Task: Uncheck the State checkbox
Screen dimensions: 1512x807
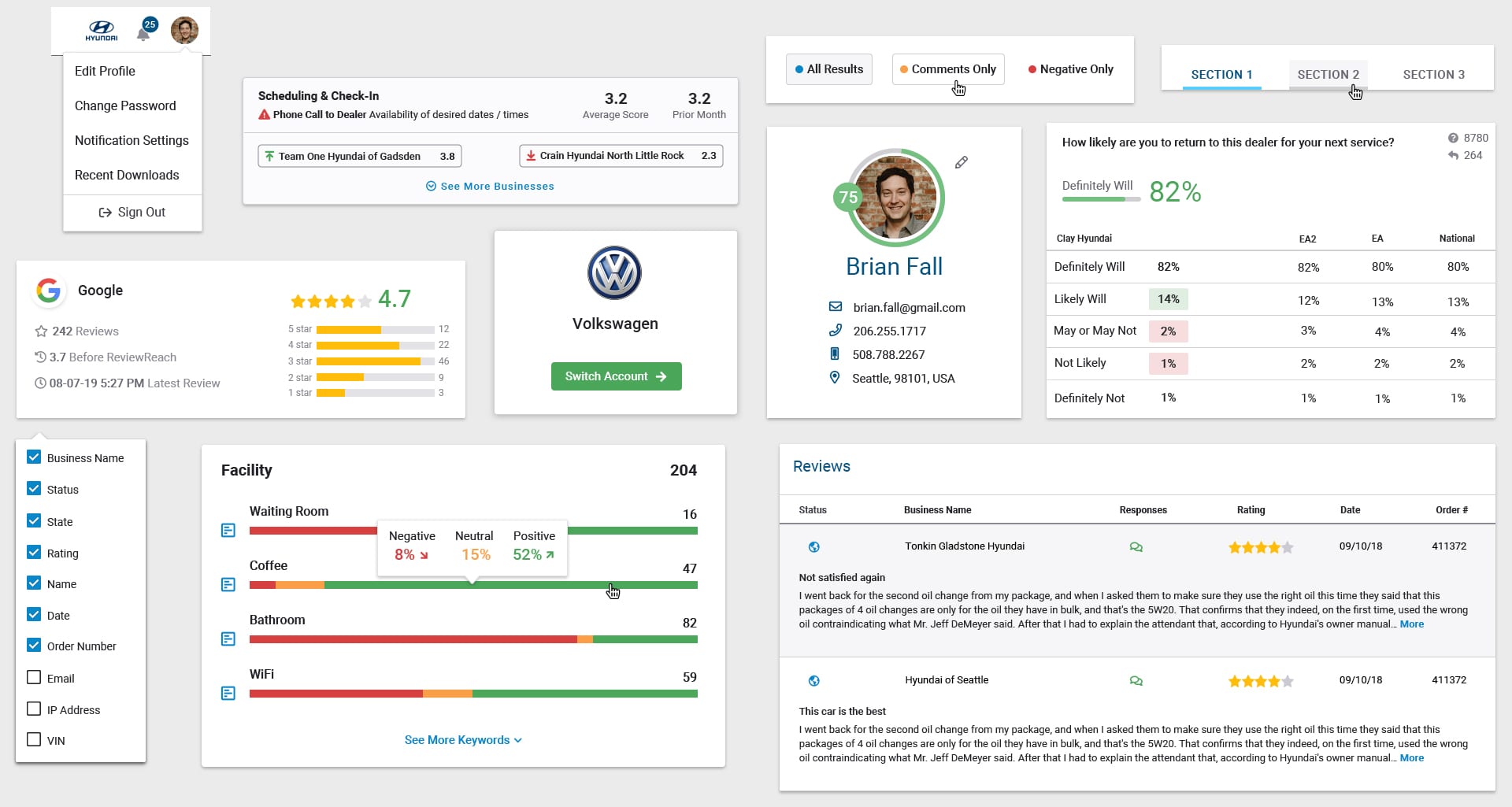Action: [x=34, y=521]
